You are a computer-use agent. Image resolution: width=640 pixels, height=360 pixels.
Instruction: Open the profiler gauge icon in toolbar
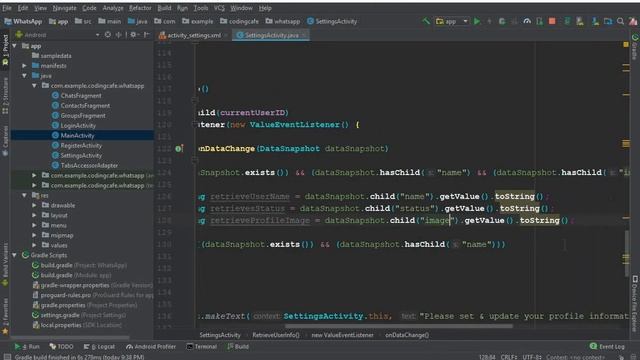[x=527, y=21]
